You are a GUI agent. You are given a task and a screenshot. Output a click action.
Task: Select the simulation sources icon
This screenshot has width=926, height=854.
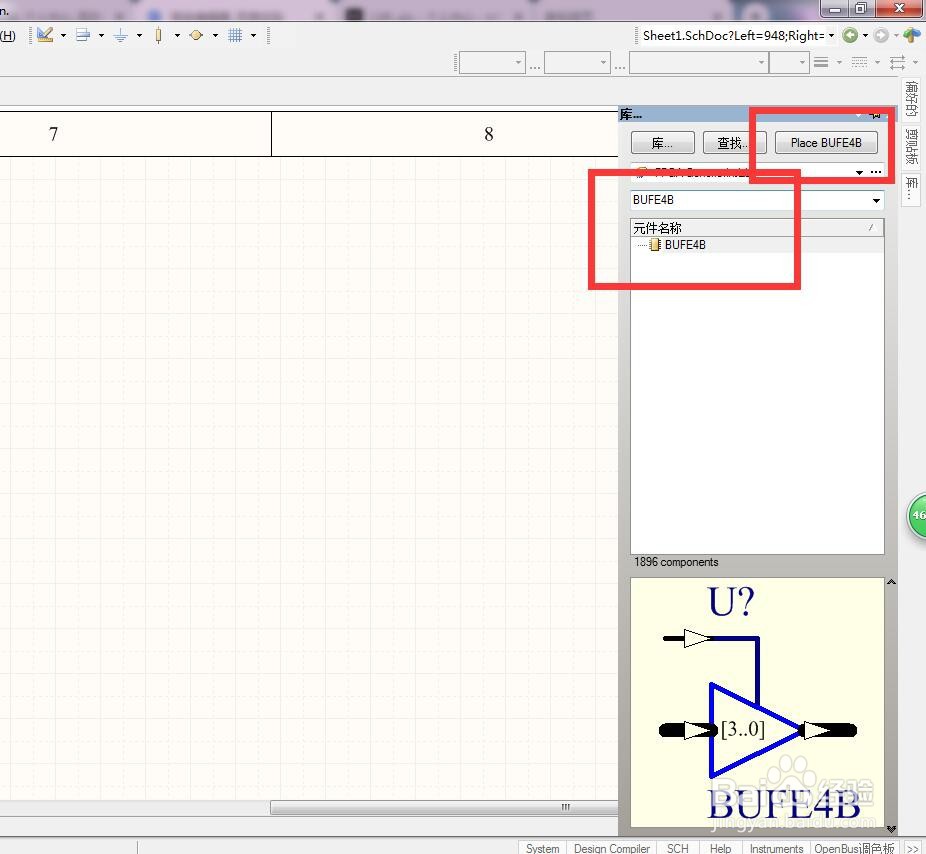196,35
